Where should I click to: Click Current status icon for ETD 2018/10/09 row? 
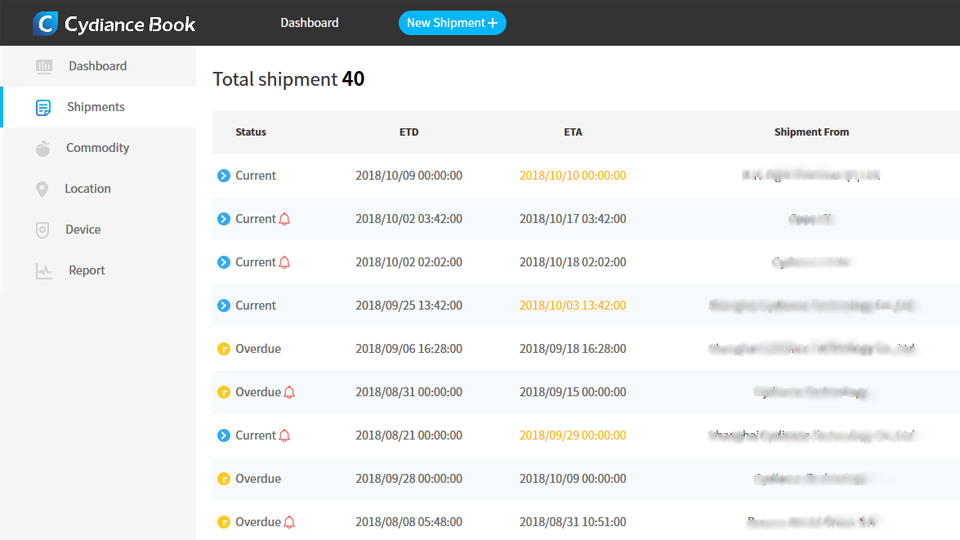point(223,176)
